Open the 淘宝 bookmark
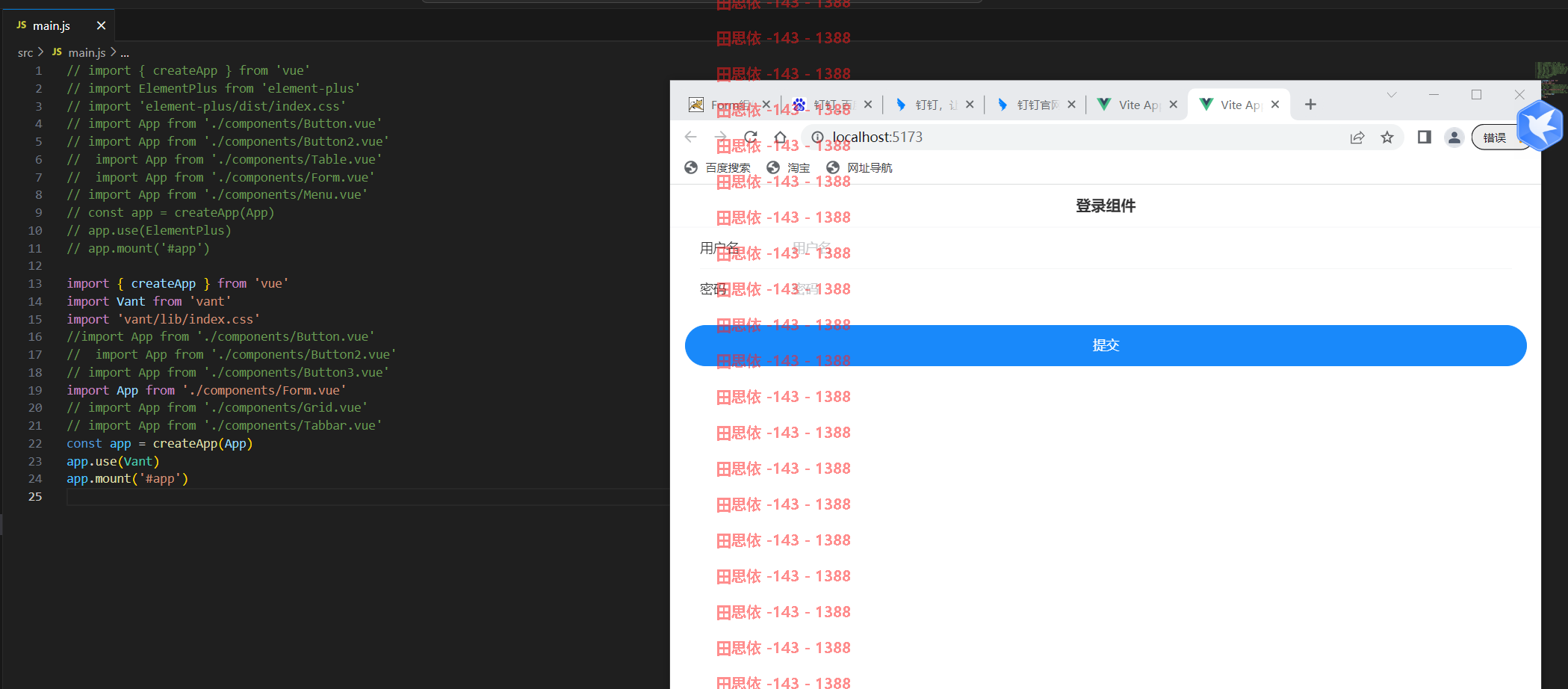The height and width of the screenshot is (689, 1568). pyautogui.click(x=789, y=167)
